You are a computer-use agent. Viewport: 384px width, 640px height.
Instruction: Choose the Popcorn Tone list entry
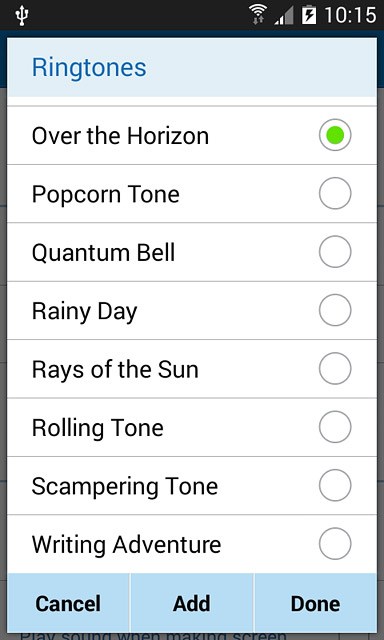[x=192, y=193]
